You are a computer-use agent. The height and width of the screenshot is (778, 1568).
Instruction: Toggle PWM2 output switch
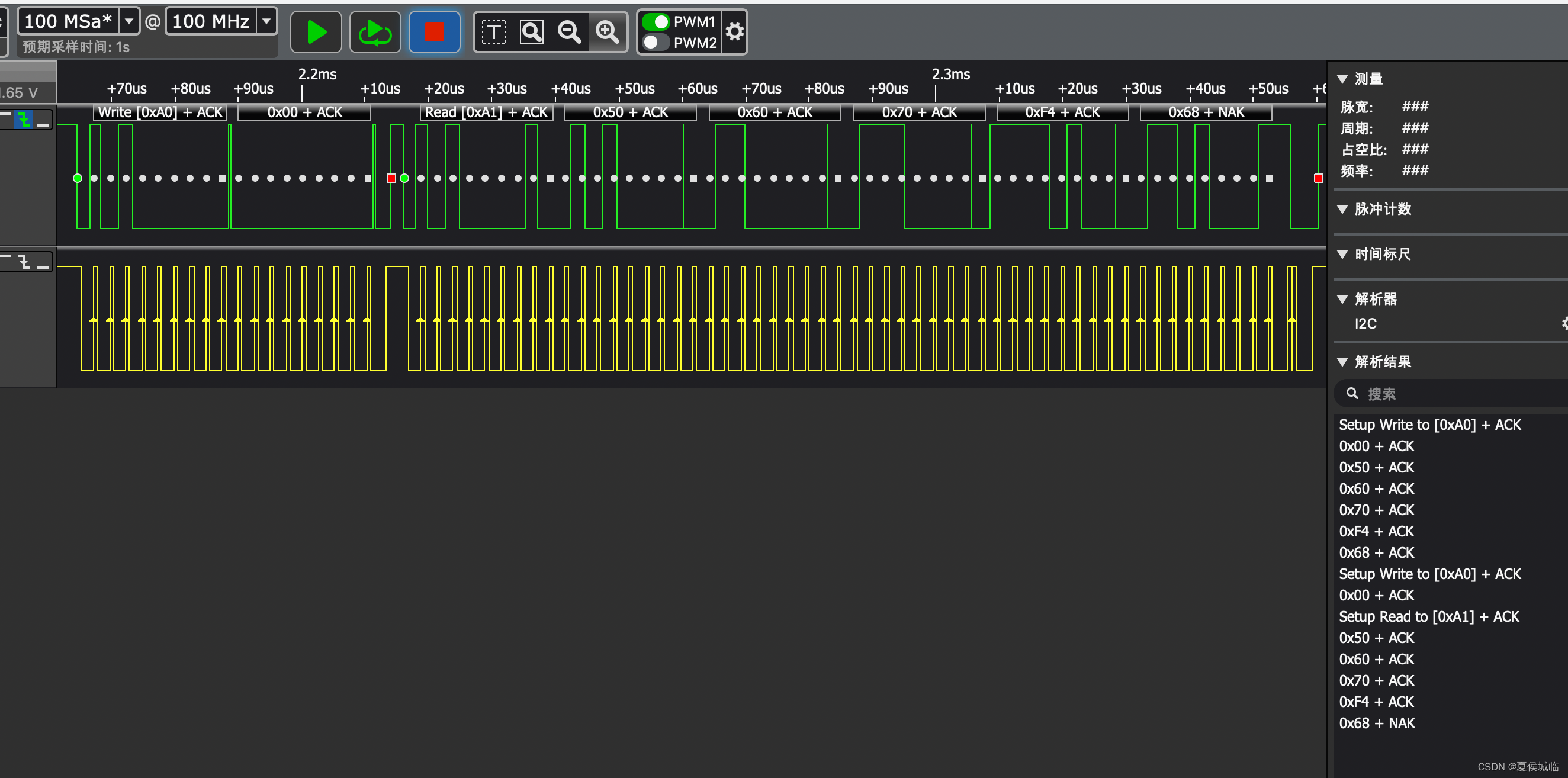tap(656, 42)
